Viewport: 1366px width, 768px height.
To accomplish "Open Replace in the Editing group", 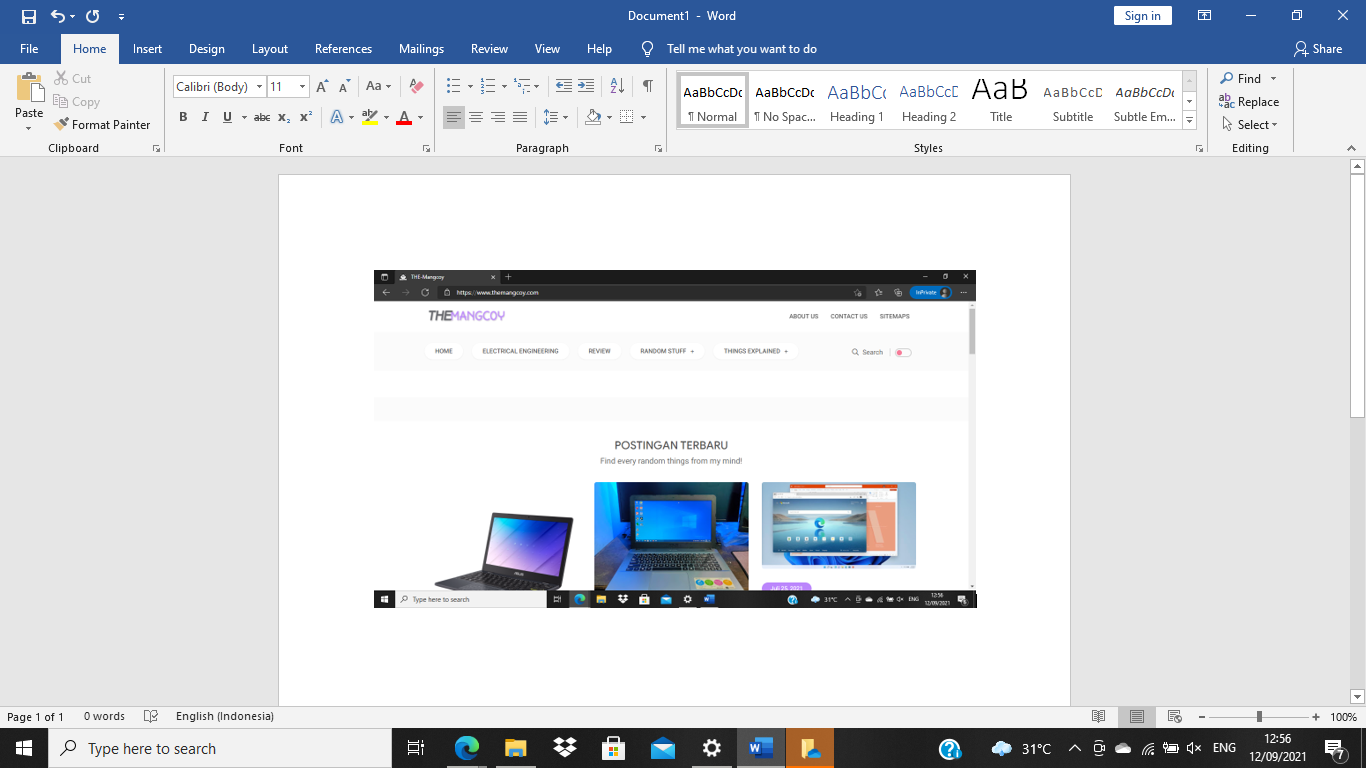I will (1252, 101).
